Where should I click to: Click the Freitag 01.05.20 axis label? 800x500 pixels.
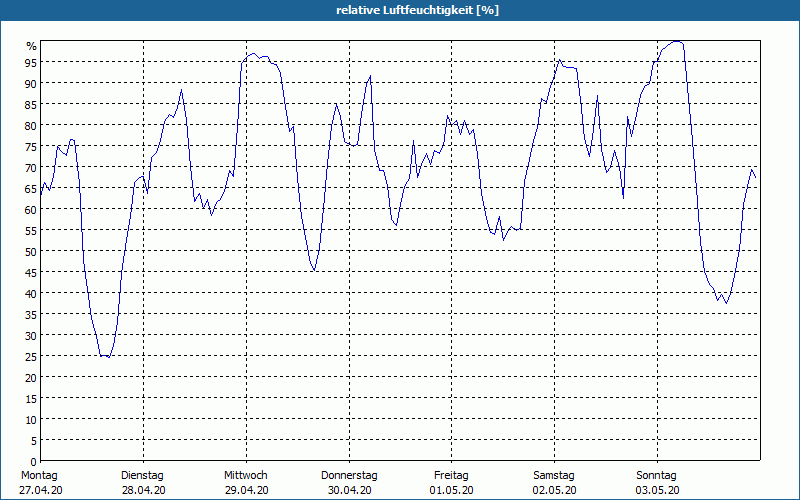[452, 483]
